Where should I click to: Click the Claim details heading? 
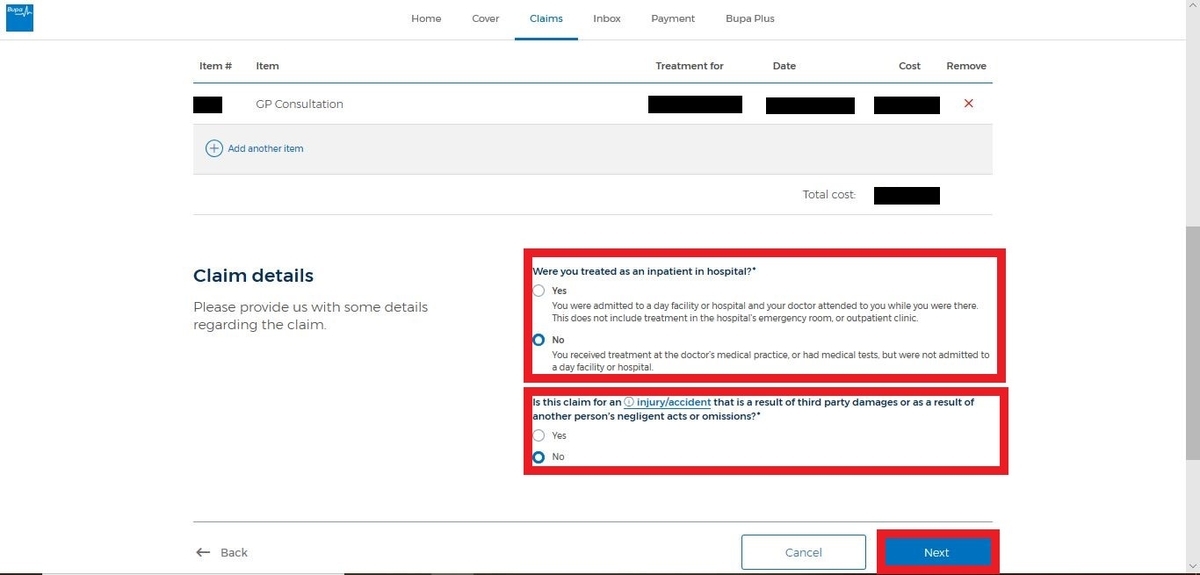point(253,275)
